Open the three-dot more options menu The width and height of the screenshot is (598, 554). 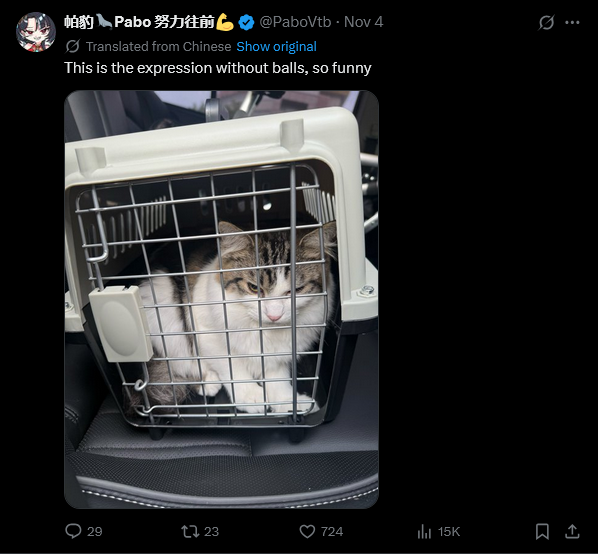coord(572,22)
